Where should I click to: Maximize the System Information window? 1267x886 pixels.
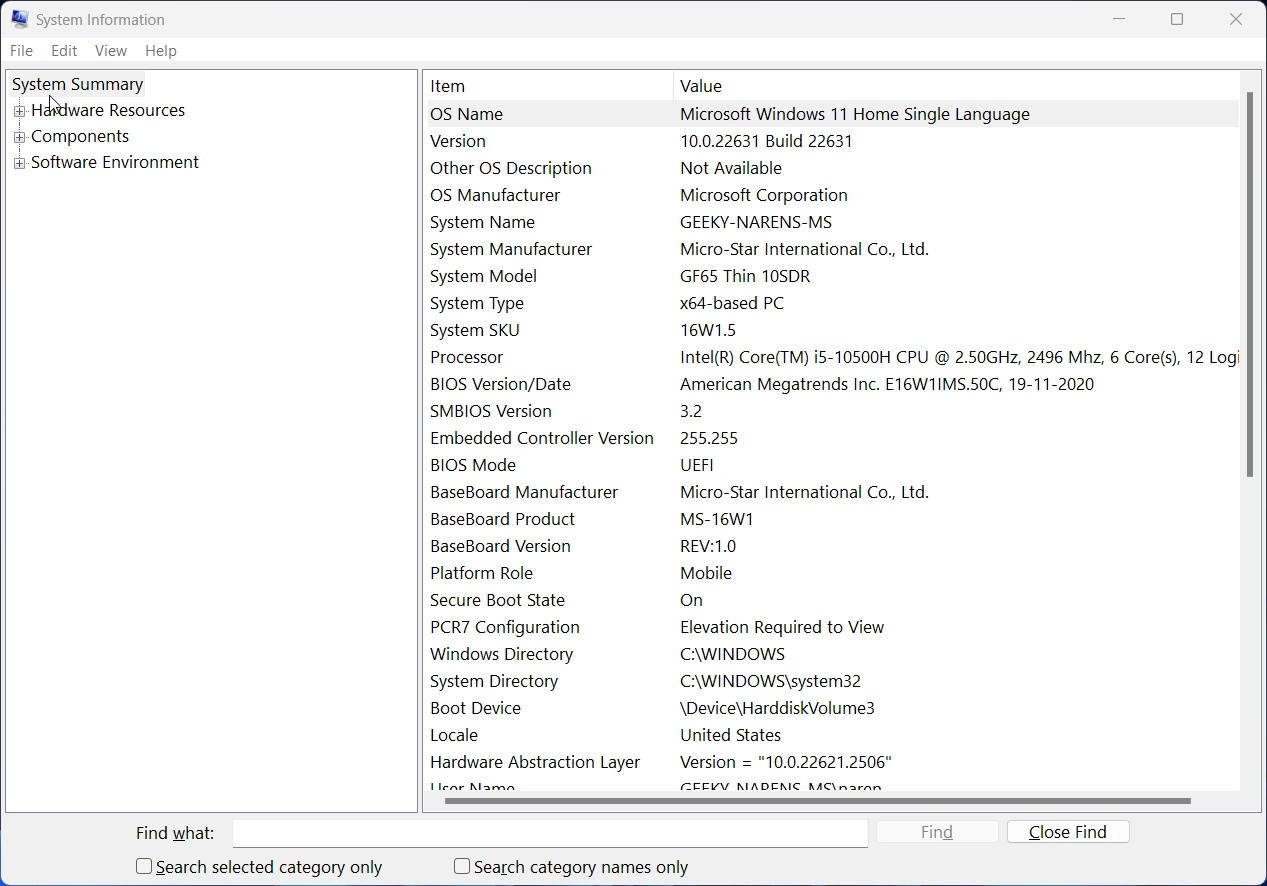[1177, 19]
